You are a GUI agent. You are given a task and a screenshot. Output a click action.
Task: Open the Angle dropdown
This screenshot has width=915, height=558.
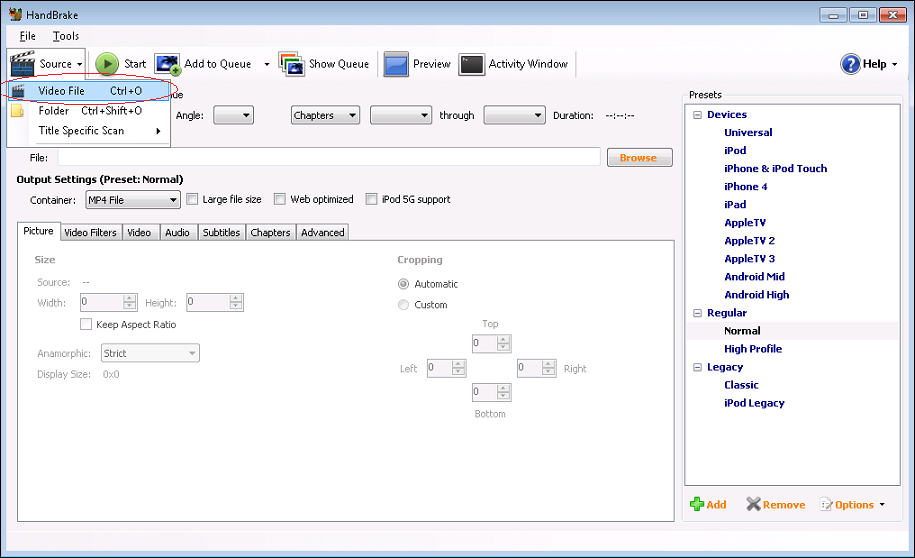[x=233, y=116]
